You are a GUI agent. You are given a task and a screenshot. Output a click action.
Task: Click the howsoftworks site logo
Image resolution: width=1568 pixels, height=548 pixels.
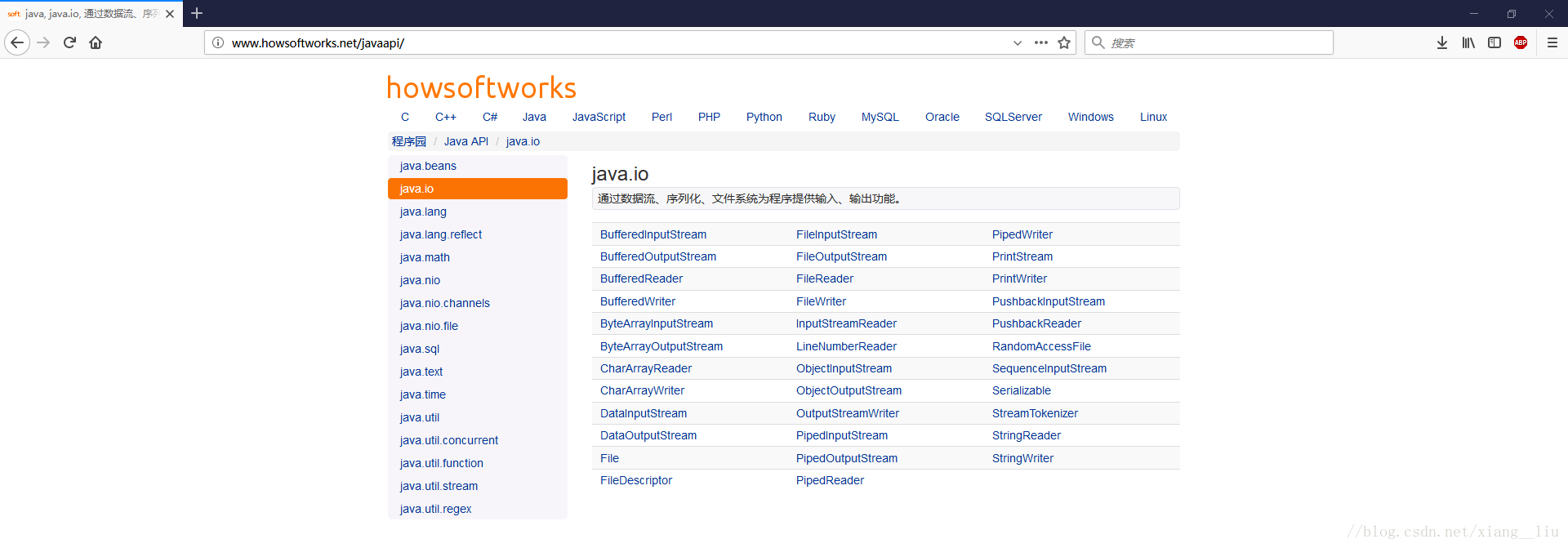click(482, 87)
